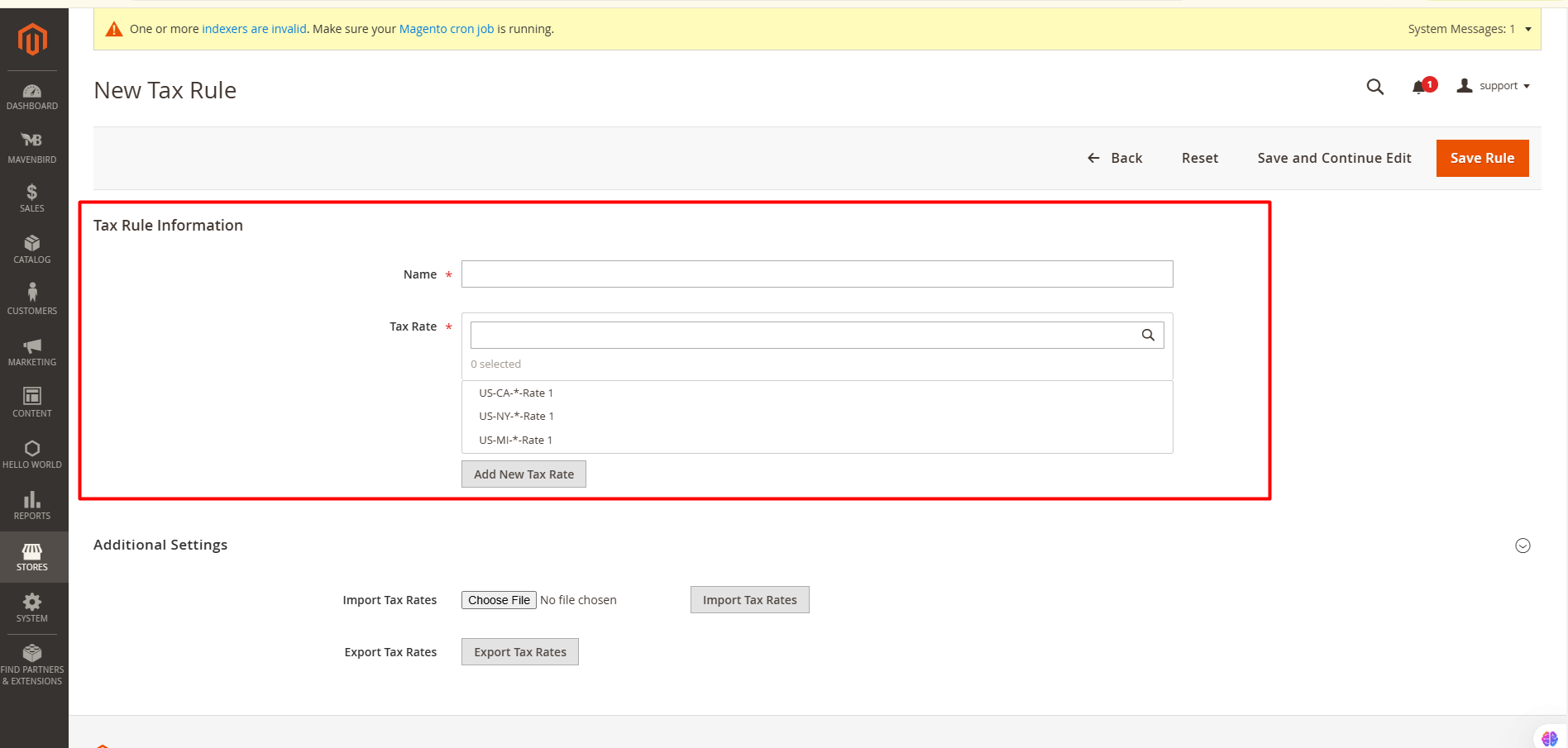Open the Customers menu
Image resolution: width=1568 pixels, height=748 pixels.
(x=32, y=301)
